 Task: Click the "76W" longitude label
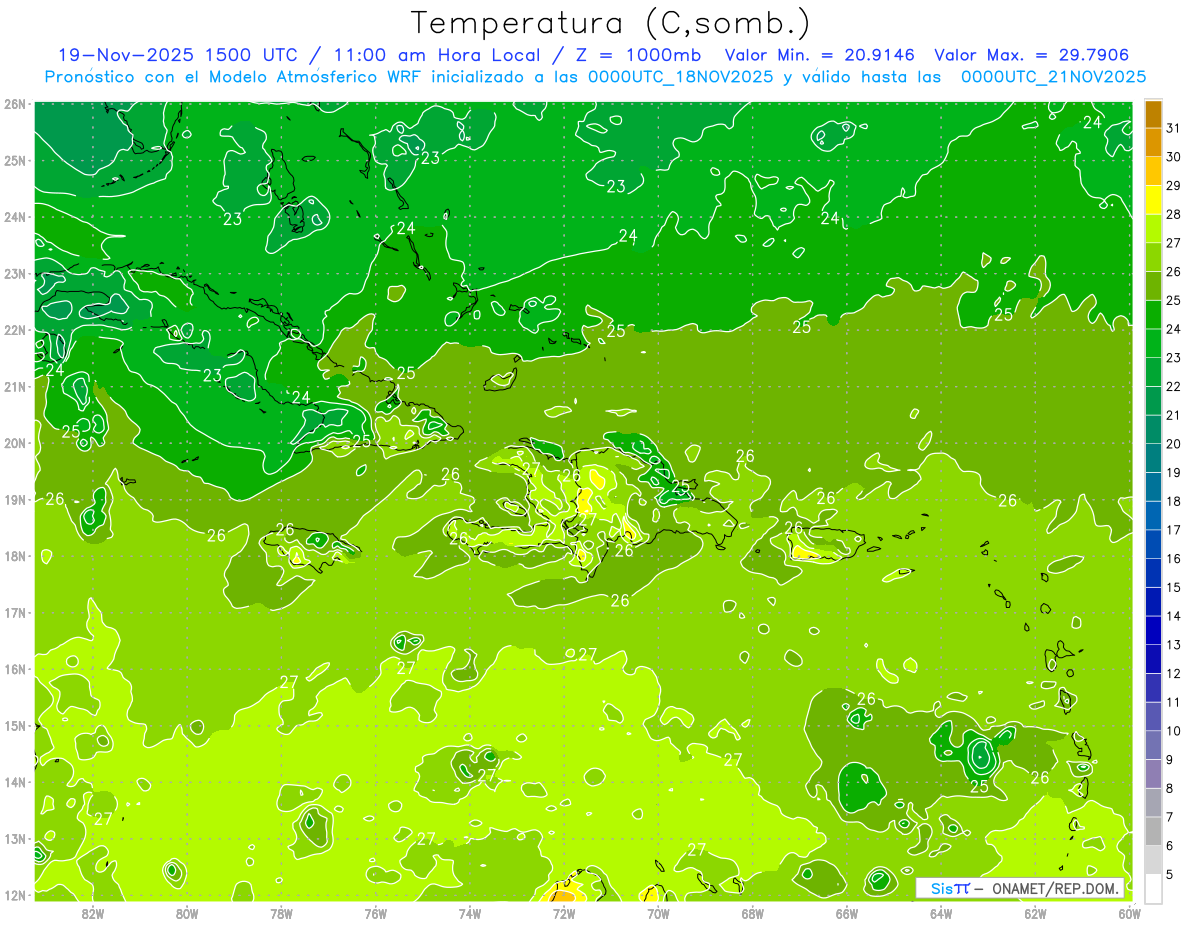click(376, 912)
